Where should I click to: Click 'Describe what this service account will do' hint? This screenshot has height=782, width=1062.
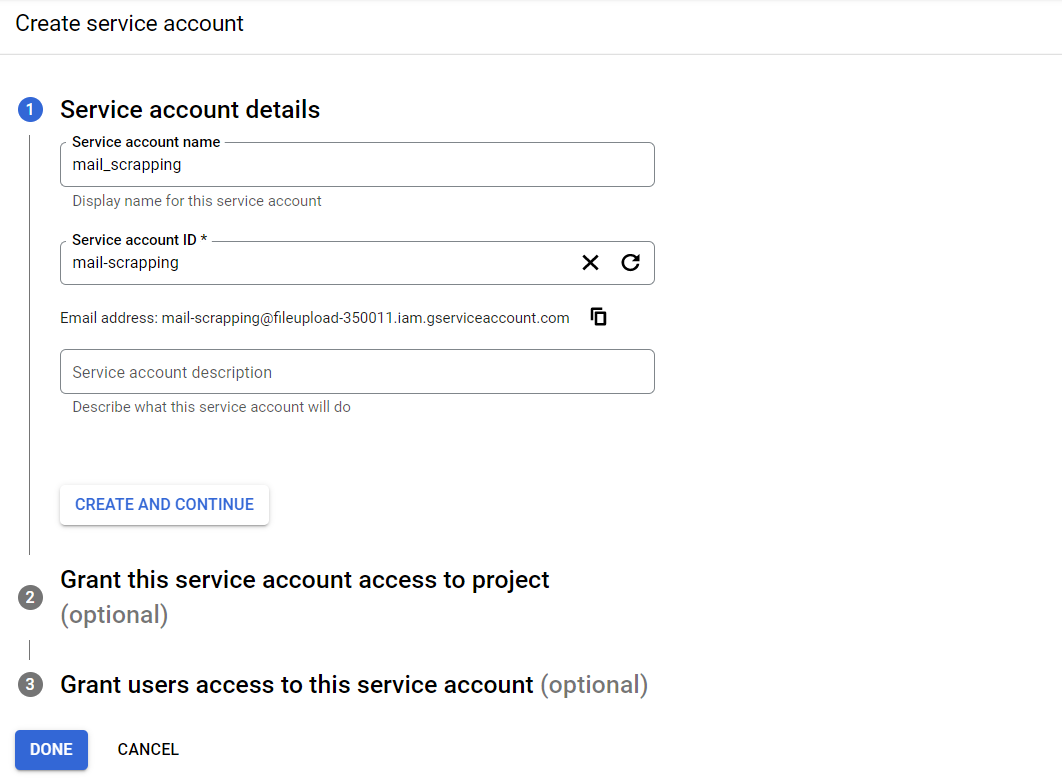[211, 407]
